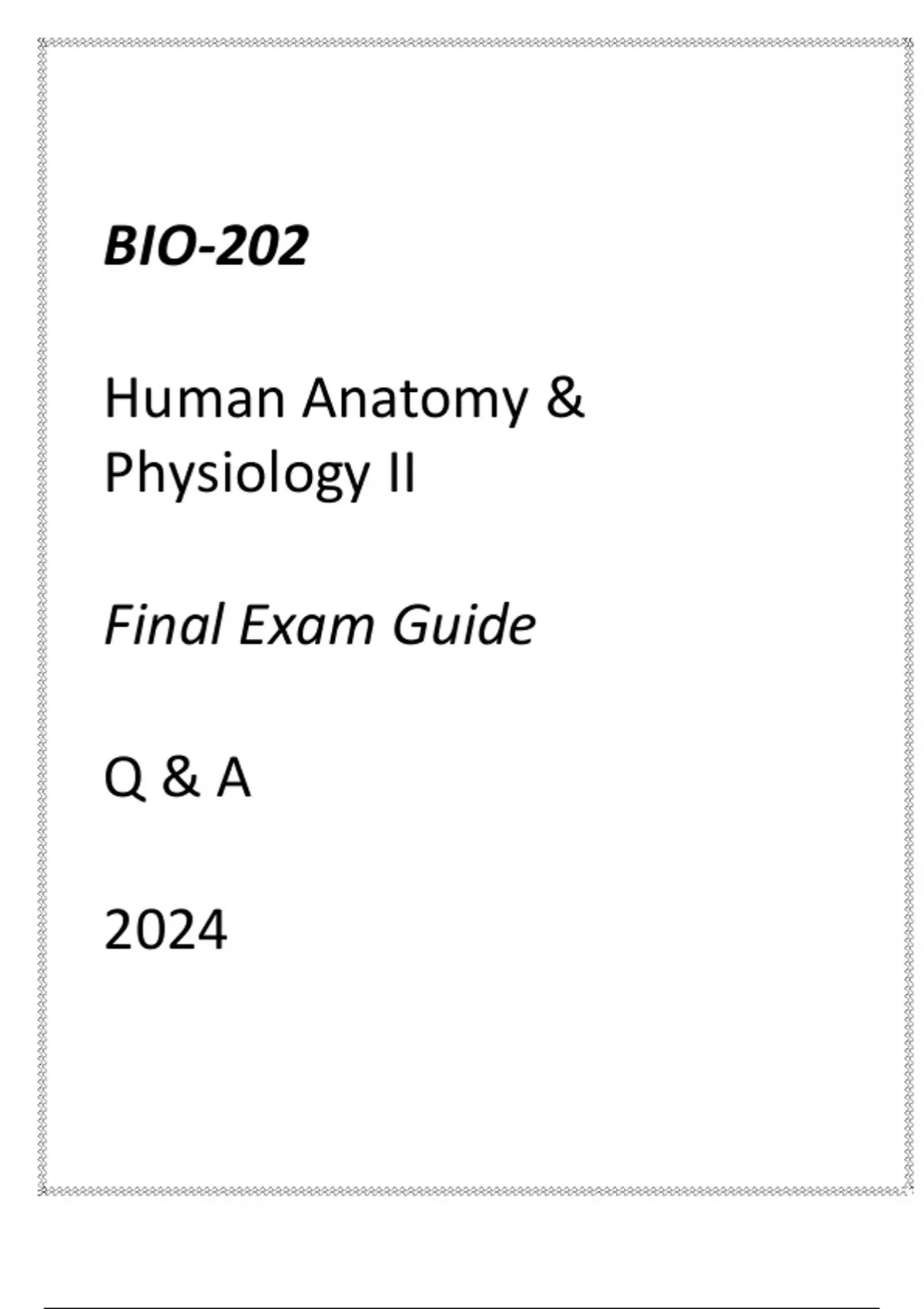Click the year 2024

pos(166,929)
